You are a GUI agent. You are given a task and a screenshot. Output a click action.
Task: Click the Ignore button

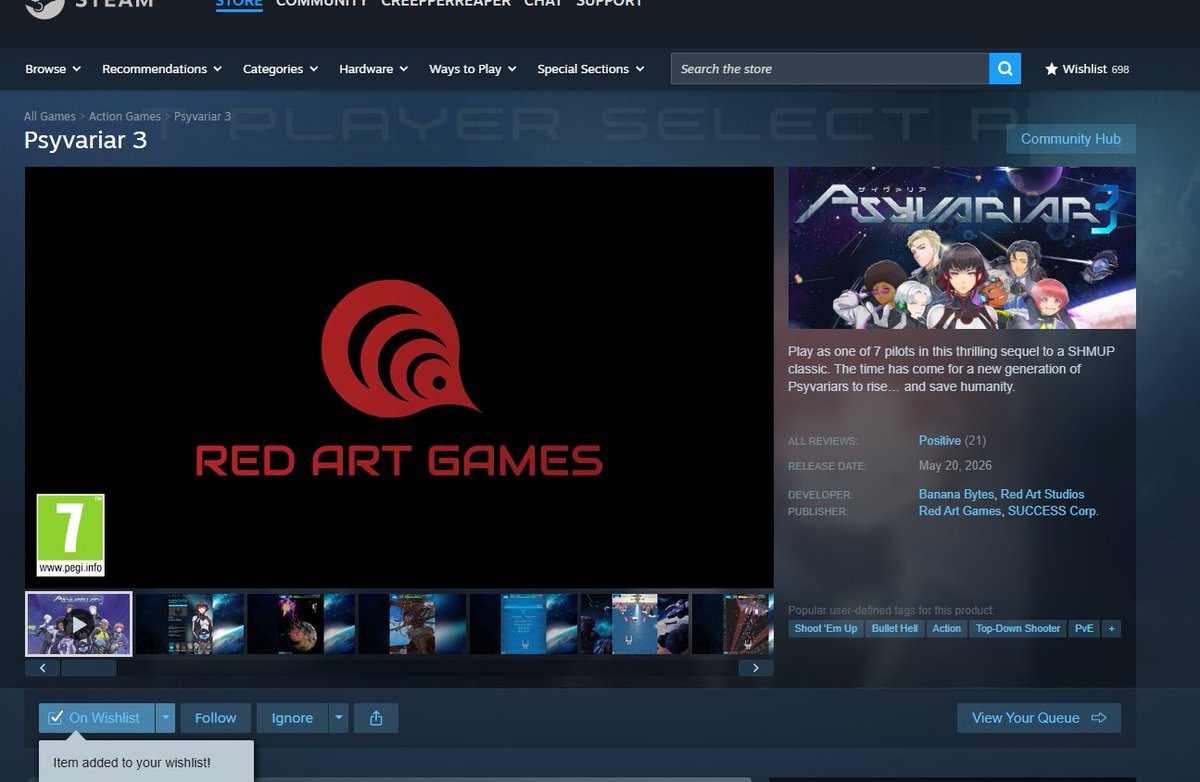tap(292, 718)
